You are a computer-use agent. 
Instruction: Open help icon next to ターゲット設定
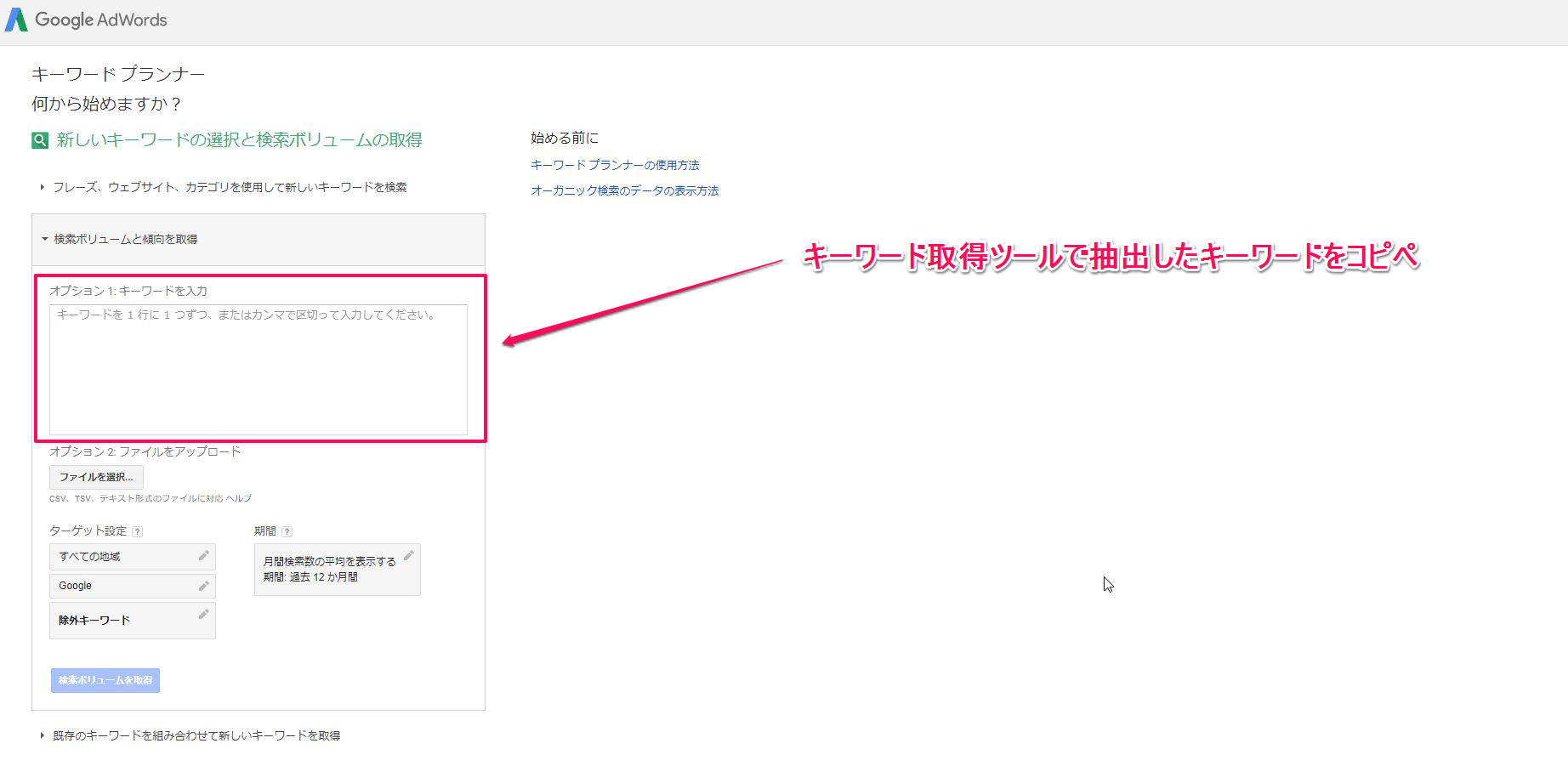[x=138, y=531]
